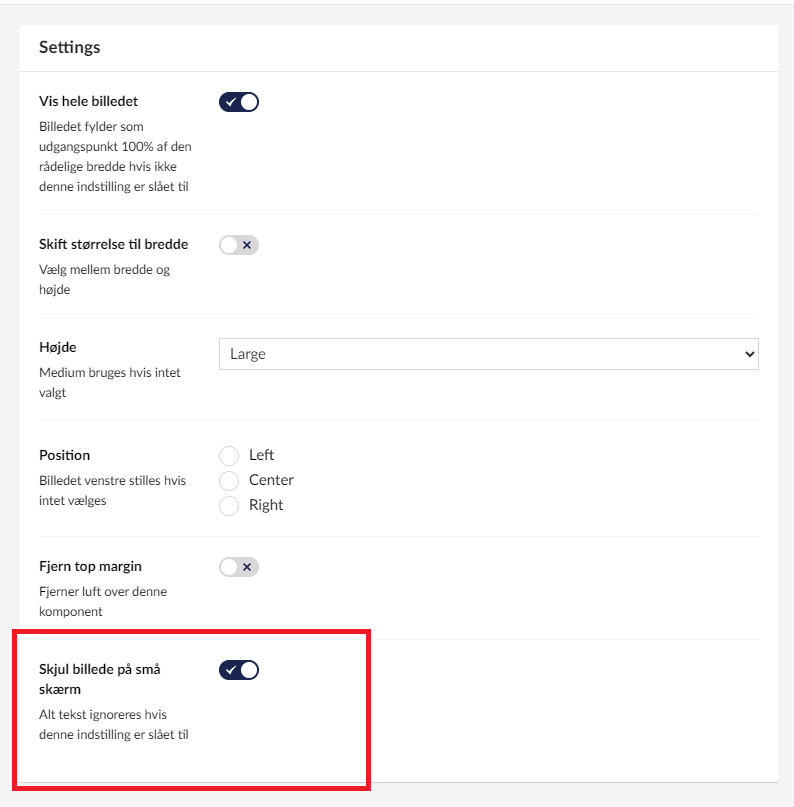Open the Højde dropdown showing Large
The width and height of the screenshot is (794, 807).
coord(488,354)
